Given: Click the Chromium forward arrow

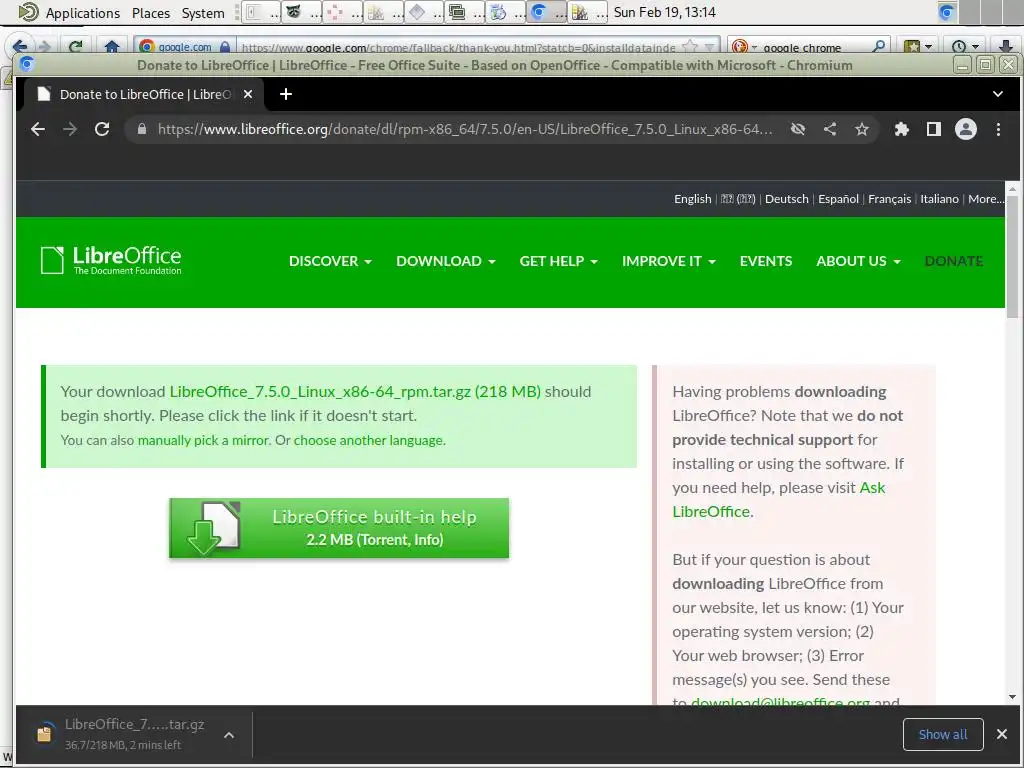Looking at the screenshot, I should click(70, 129).
